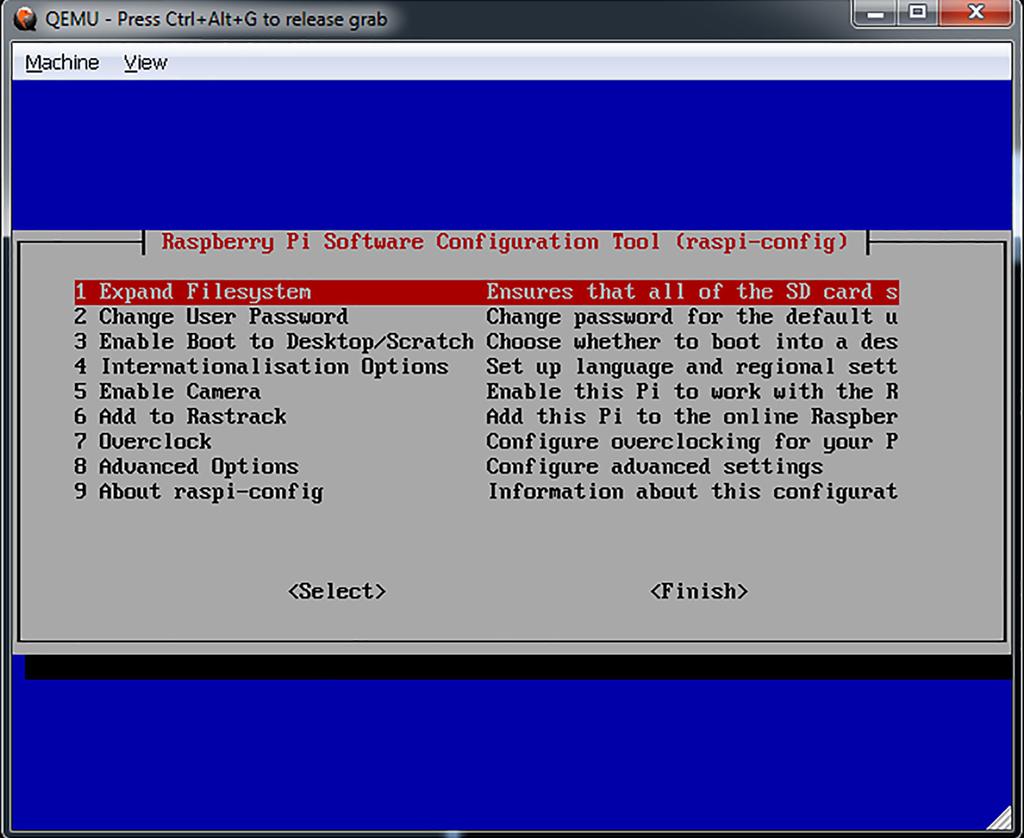Grab the window resize grip corner
This screenshot has width=1024, height=838.
click(999, 816)
